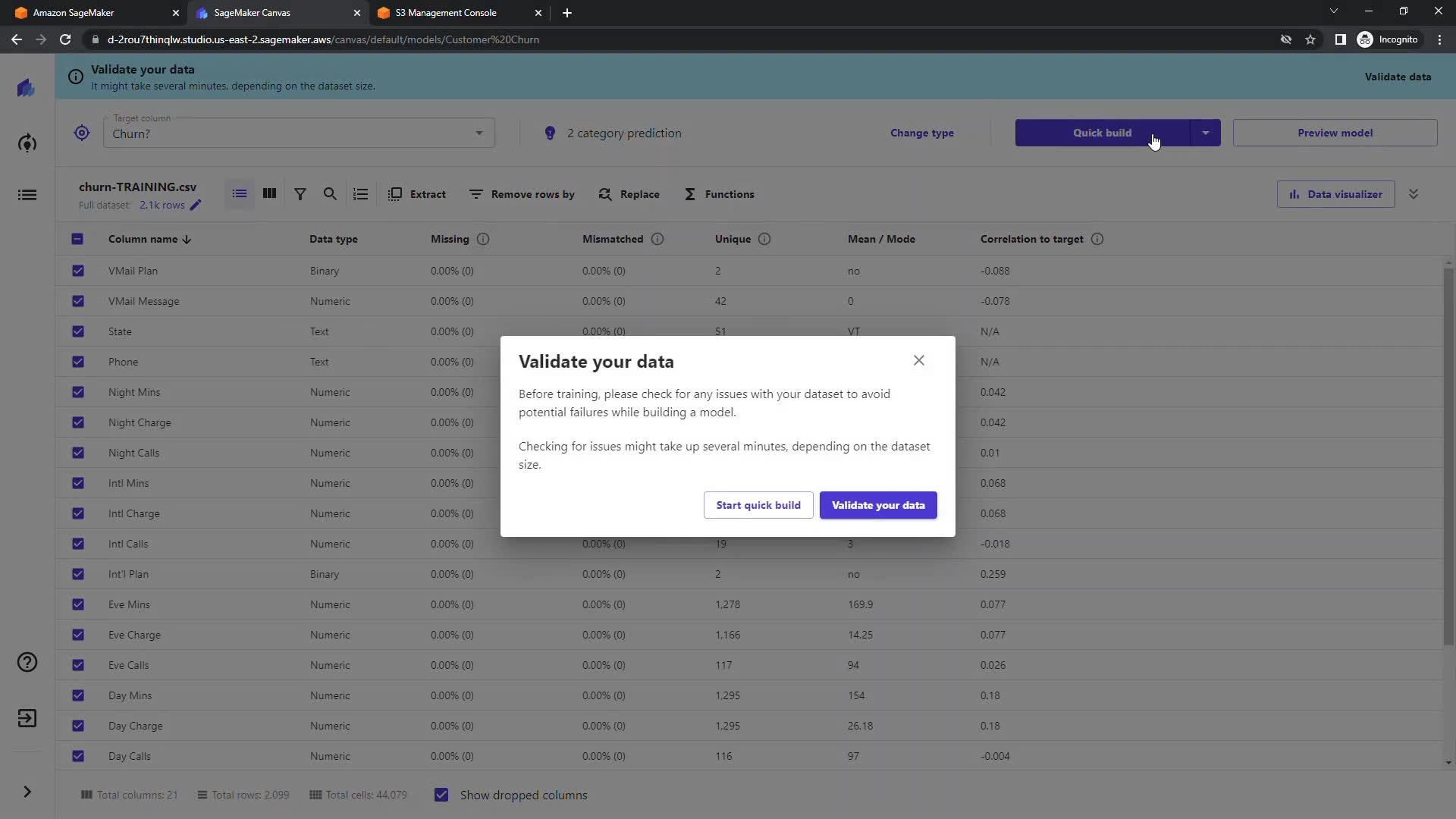Uncheck the VMail Plan column checkbox
The width and height of the screenshot is (1456, 819).
(x=78, y=271)
